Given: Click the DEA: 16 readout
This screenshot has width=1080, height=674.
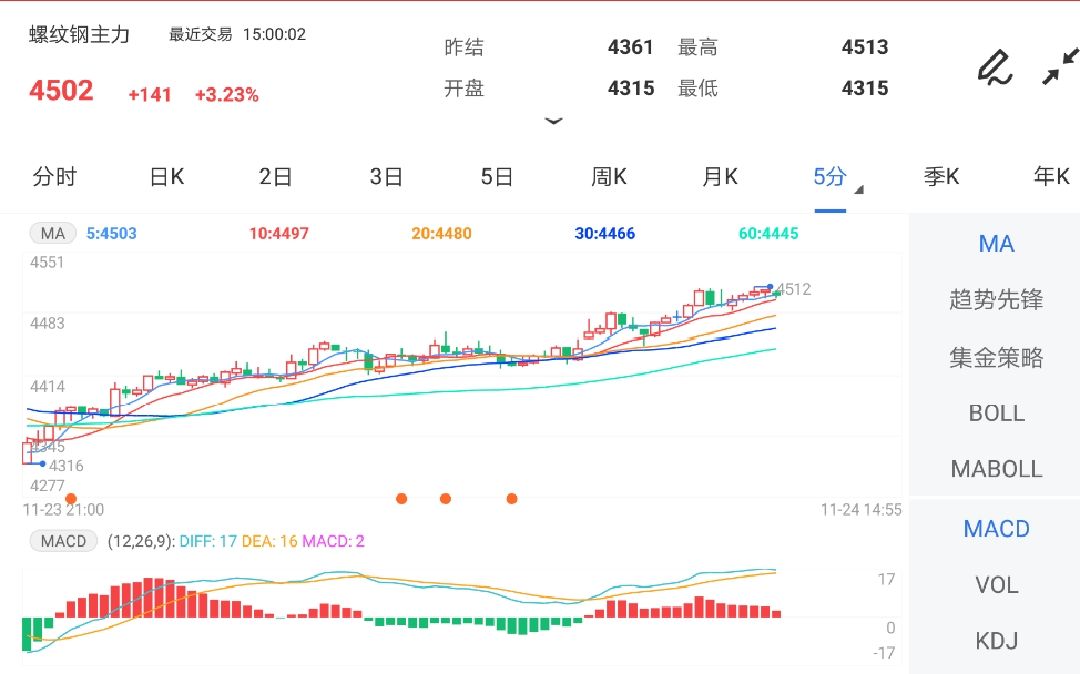Looking at the screenshot, I should (x=269, y=541).
